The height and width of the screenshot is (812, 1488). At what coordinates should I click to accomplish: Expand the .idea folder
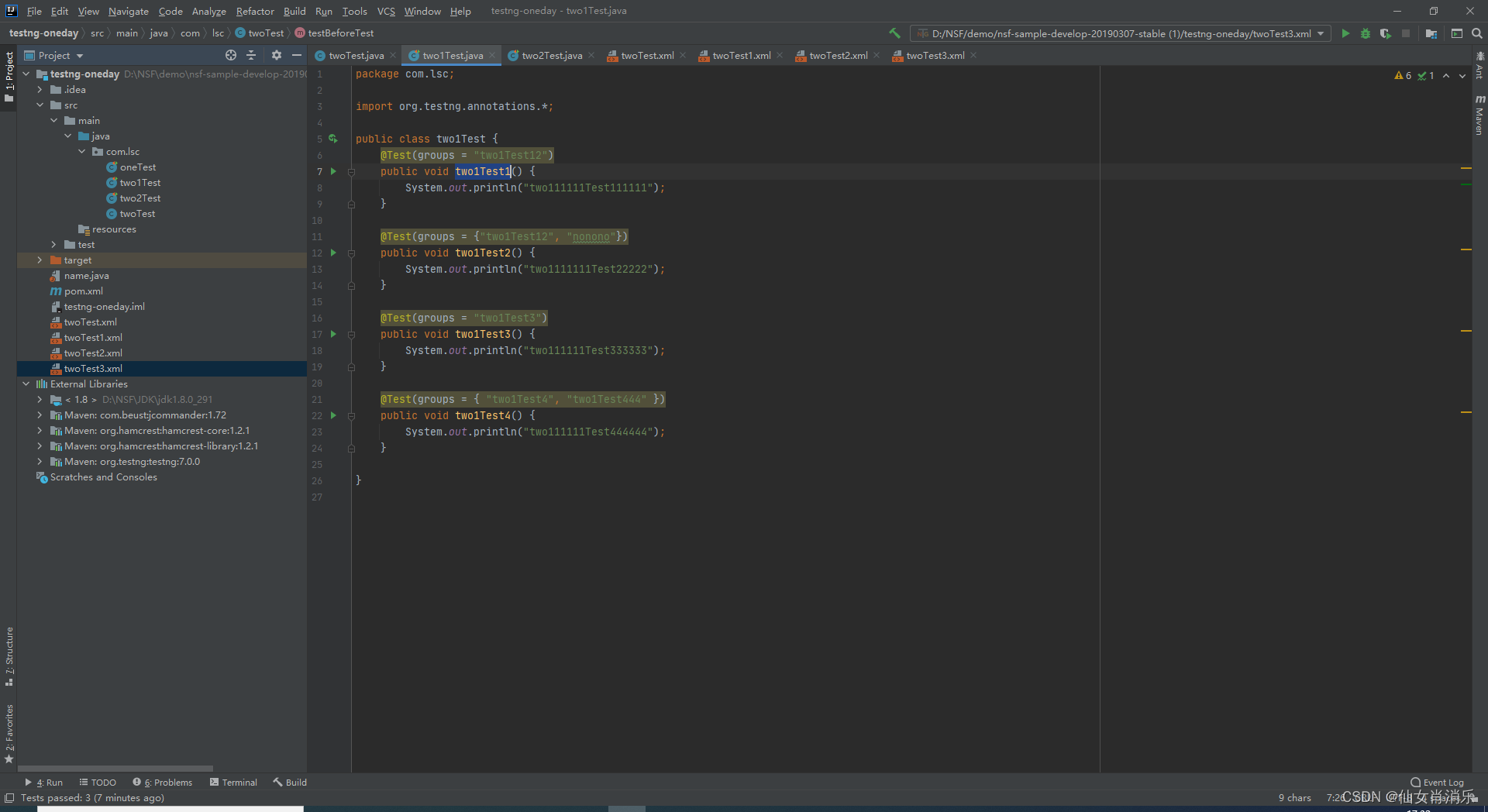click(x=40, y=90)
